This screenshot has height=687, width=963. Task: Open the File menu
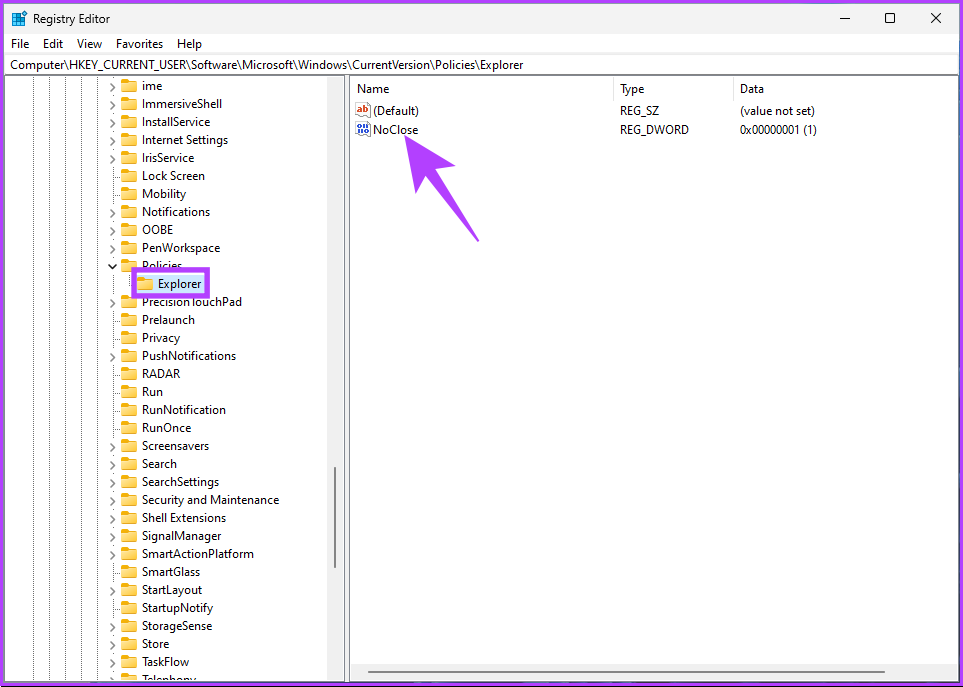[x=20, y=44]
